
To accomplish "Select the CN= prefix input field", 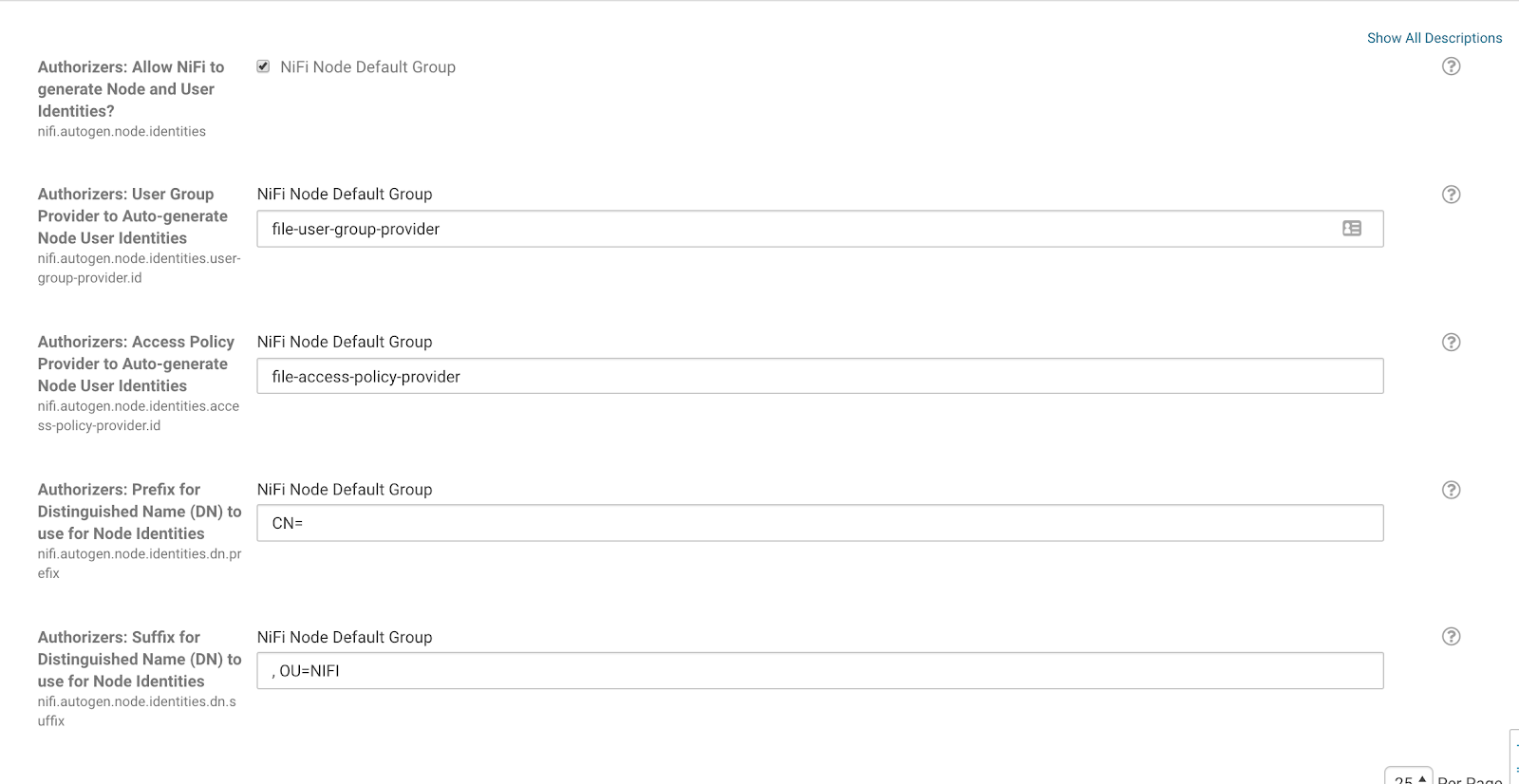I will point(819,523).
